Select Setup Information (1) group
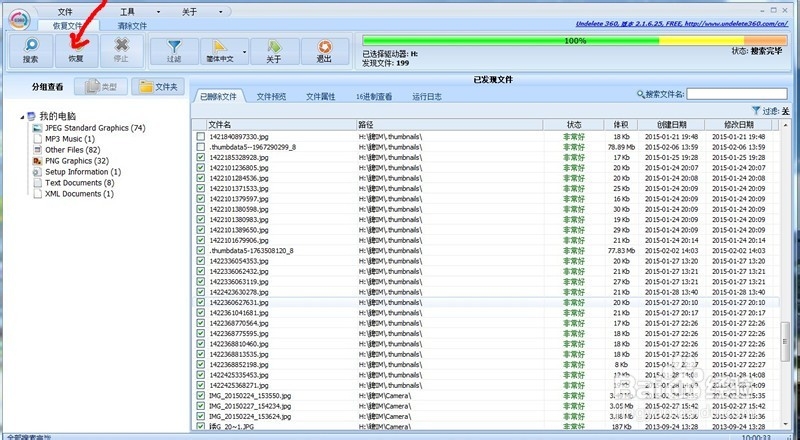 83,172
